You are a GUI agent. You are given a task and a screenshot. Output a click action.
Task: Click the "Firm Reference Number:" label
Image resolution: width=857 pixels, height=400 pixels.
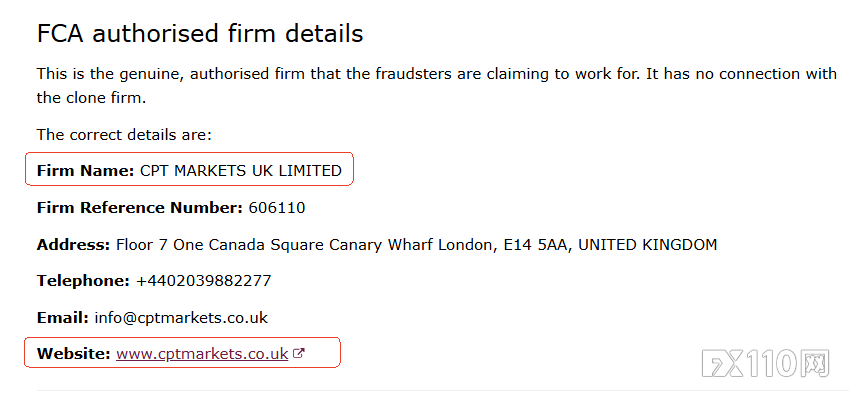pyautogui.click(x=139, y=208)
